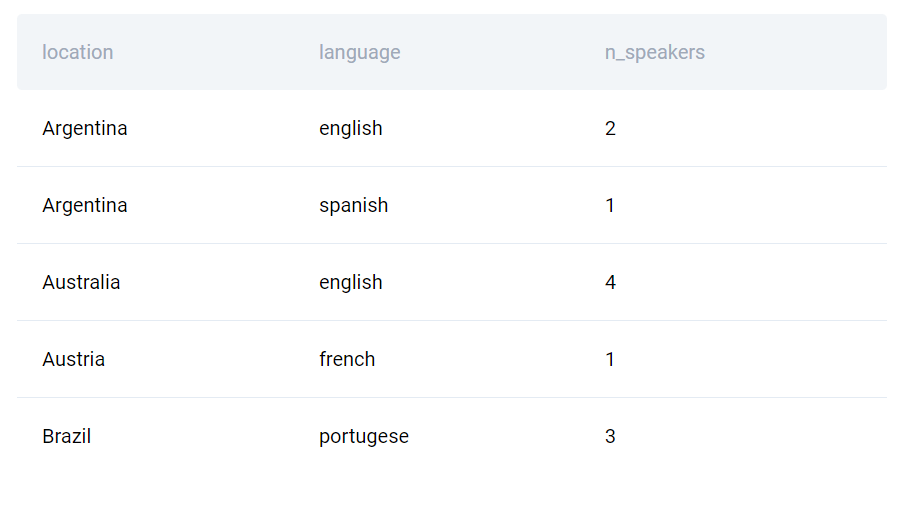
Task: Click the blank area right of Brazil's count
Action: pyautogui.click(x=751, y=436)
